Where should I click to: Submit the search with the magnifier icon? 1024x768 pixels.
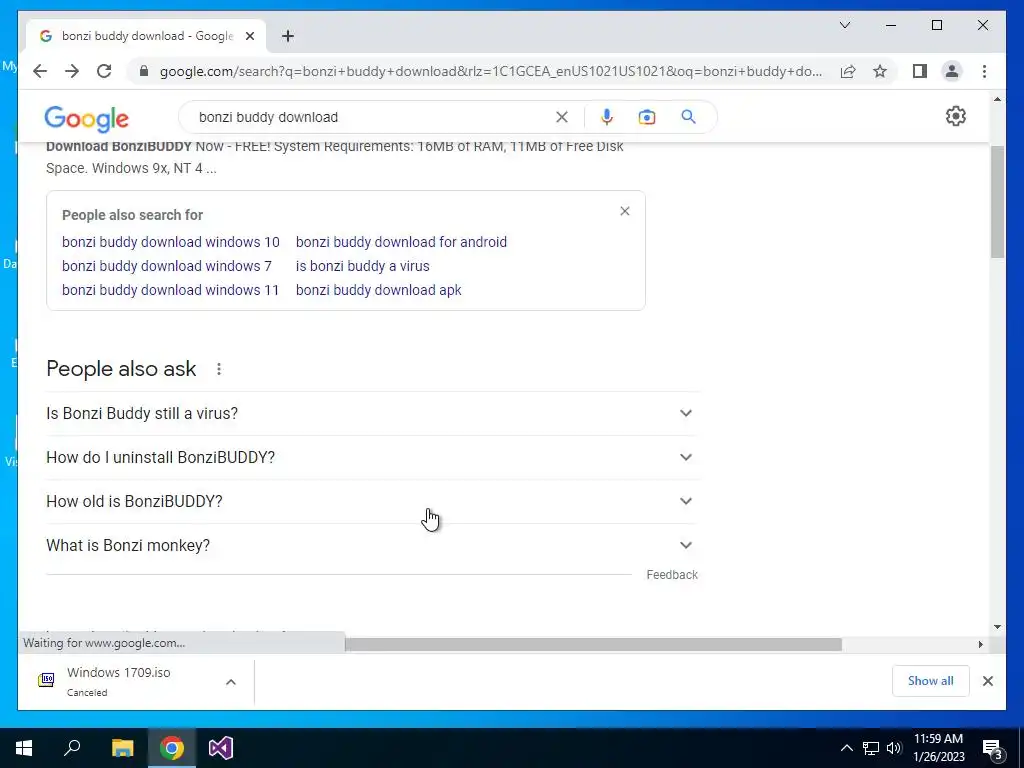point(688,117)
